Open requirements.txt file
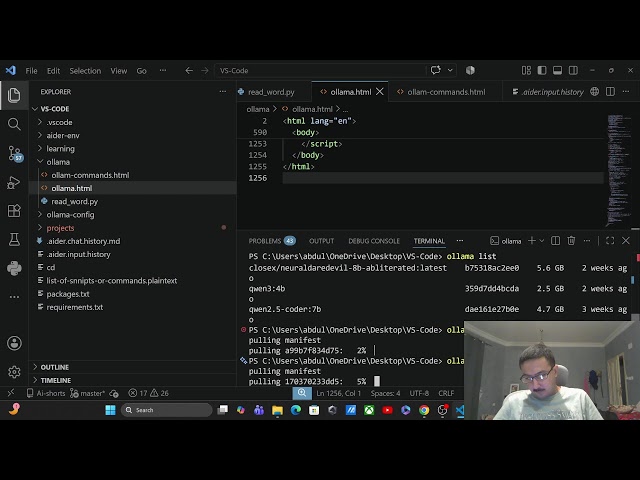Screen dimensions: 640x480 coord(75,307)
